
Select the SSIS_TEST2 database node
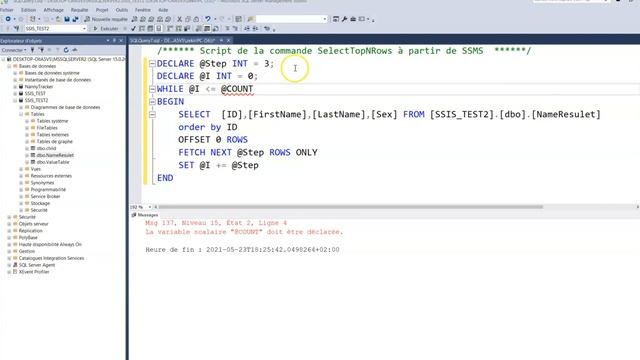coord(36,100)
